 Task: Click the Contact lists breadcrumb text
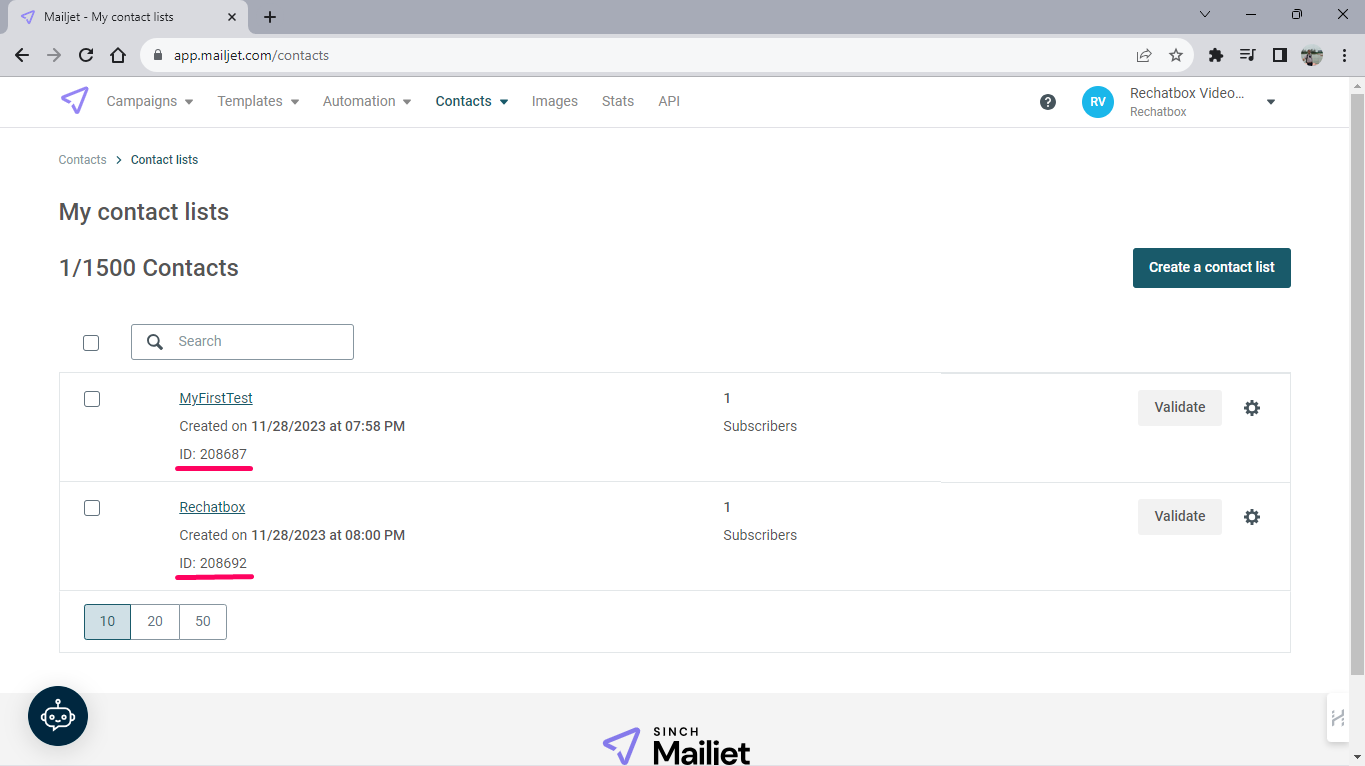pos(164,160)
